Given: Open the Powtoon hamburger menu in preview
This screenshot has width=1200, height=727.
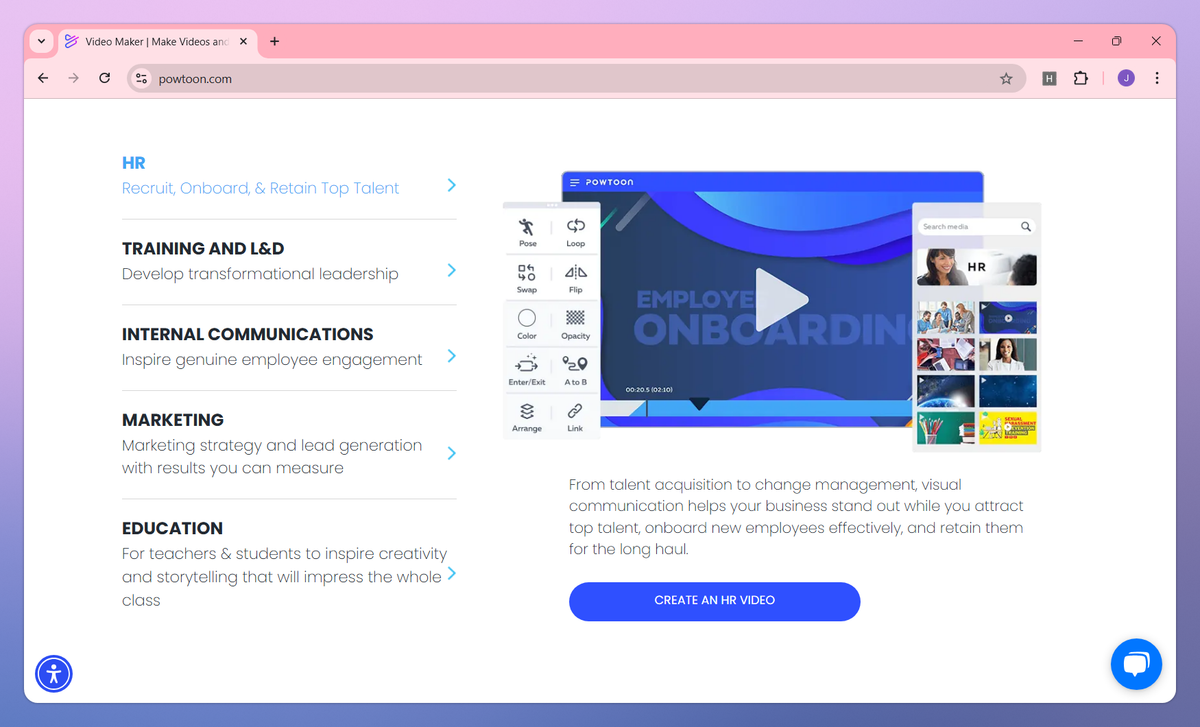Looking at the screenshot, I should pyautogui.click(x=575, y=183).
